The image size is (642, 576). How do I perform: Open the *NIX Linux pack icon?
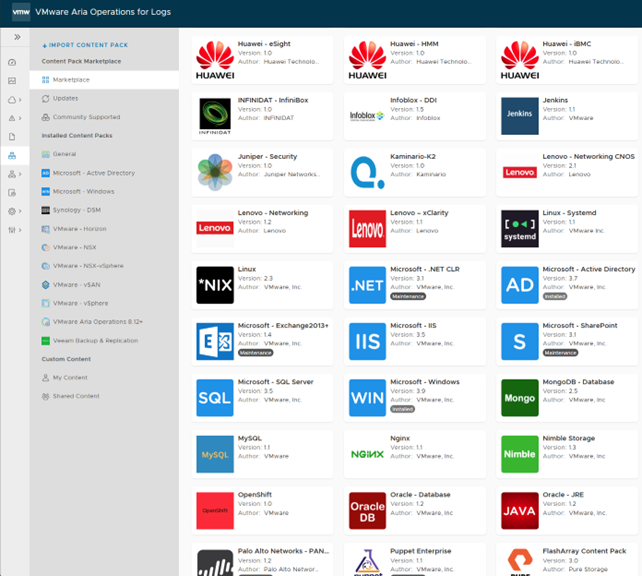click(215, 285)
